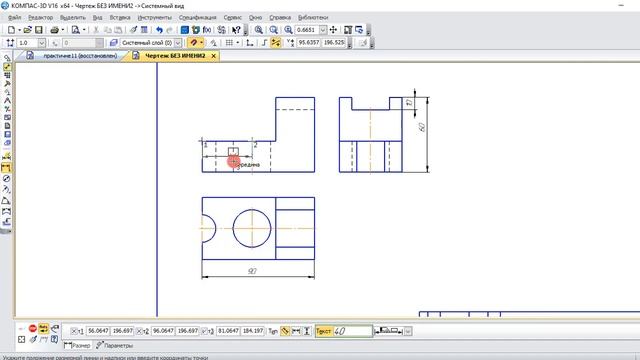
Task: Undo the last action
Action: (159, 30)
